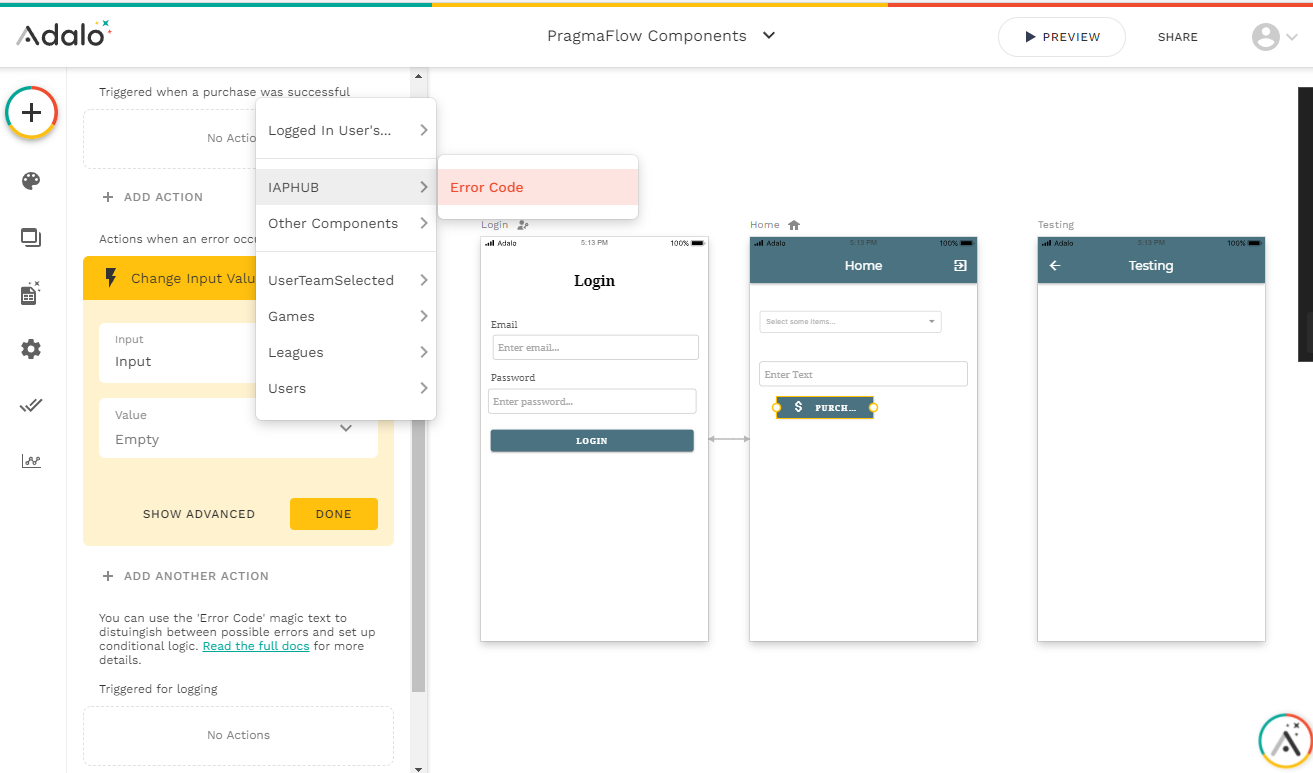This screenshot has width=1313, height=773.
Task: Choose Games menu entry
Action: pos(346,316)
